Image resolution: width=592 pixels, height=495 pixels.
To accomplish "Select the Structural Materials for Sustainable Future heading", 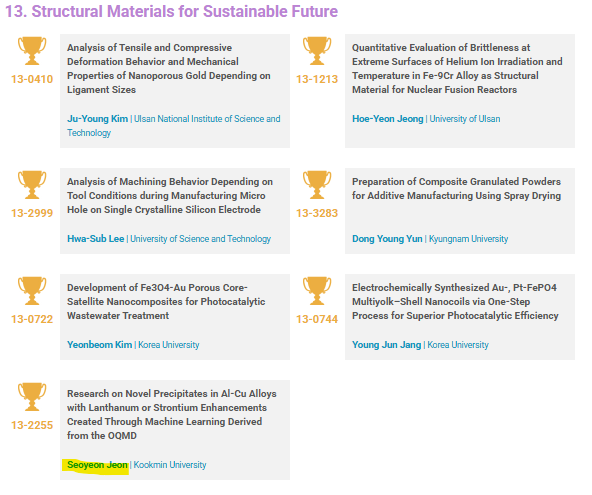I will coord(171,11).
